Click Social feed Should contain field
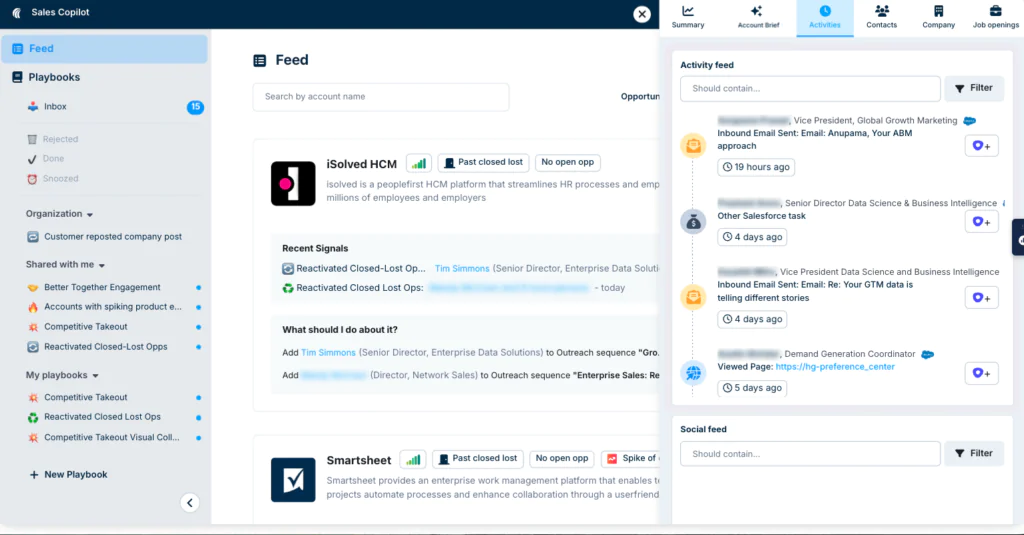 (810, 453)
